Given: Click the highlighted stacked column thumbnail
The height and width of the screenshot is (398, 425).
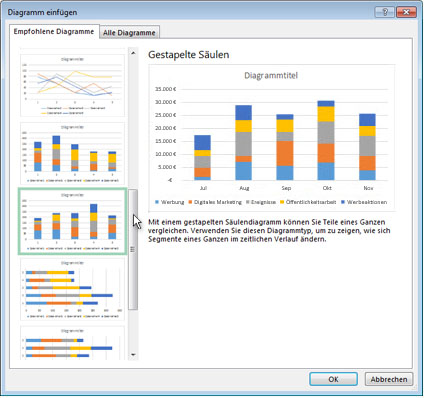Looking at the screenshot, I should pyautogui.click(x=72, y=221).
